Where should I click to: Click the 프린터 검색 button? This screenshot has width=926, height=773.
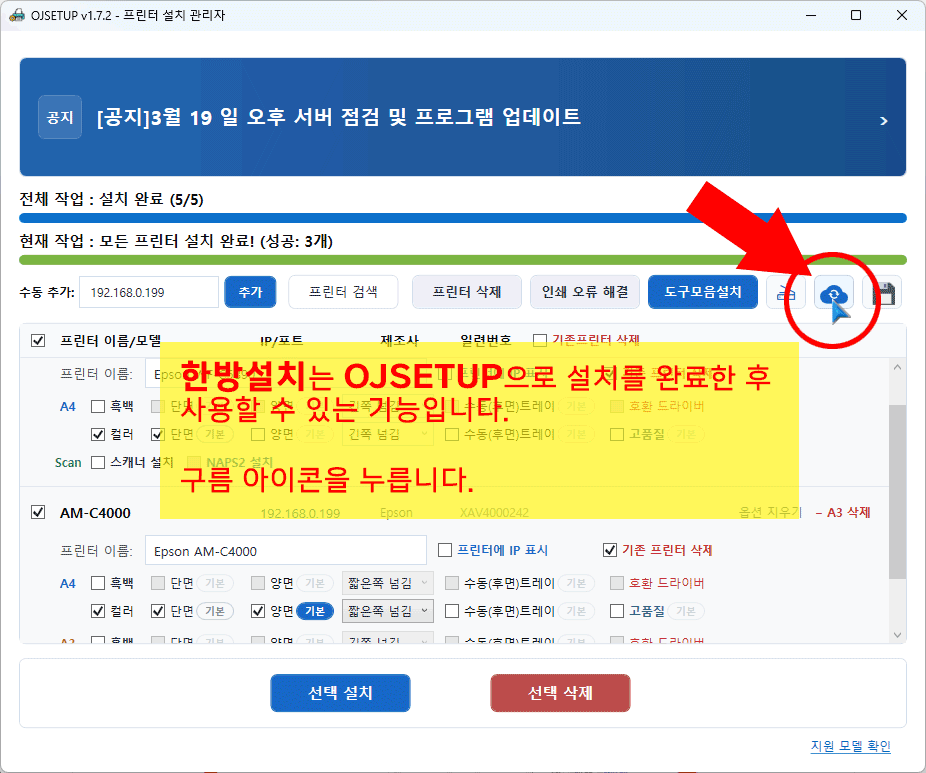pos(343,292)
